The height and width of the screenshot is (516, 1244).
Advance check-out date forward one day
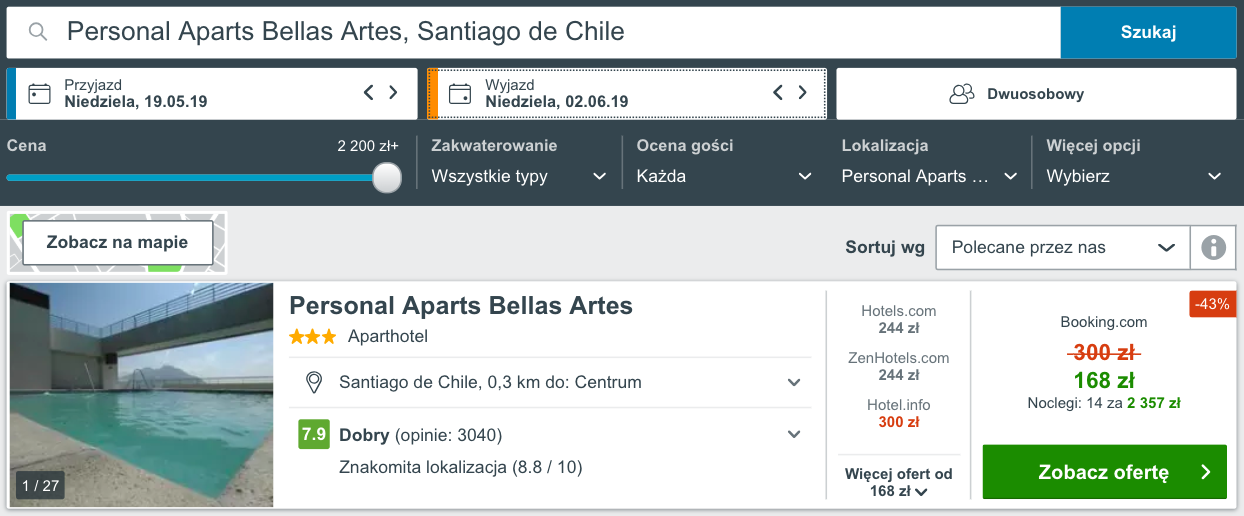point(803,93)
